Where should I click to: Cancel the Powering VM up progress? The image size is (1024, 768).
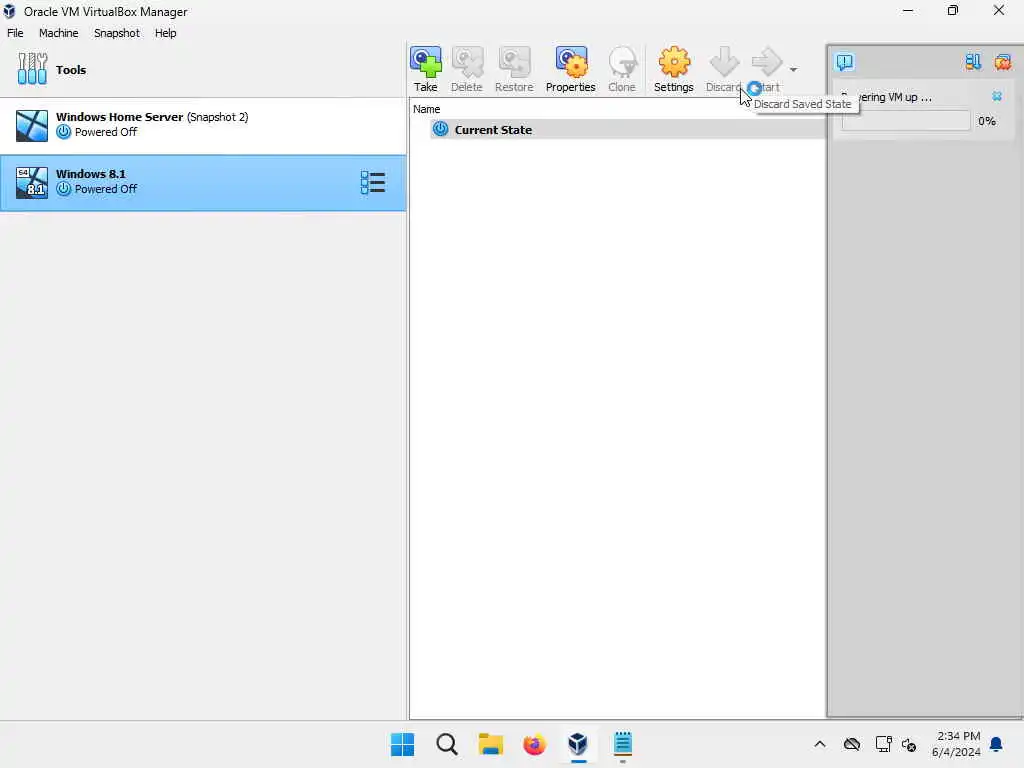(997, 97)
